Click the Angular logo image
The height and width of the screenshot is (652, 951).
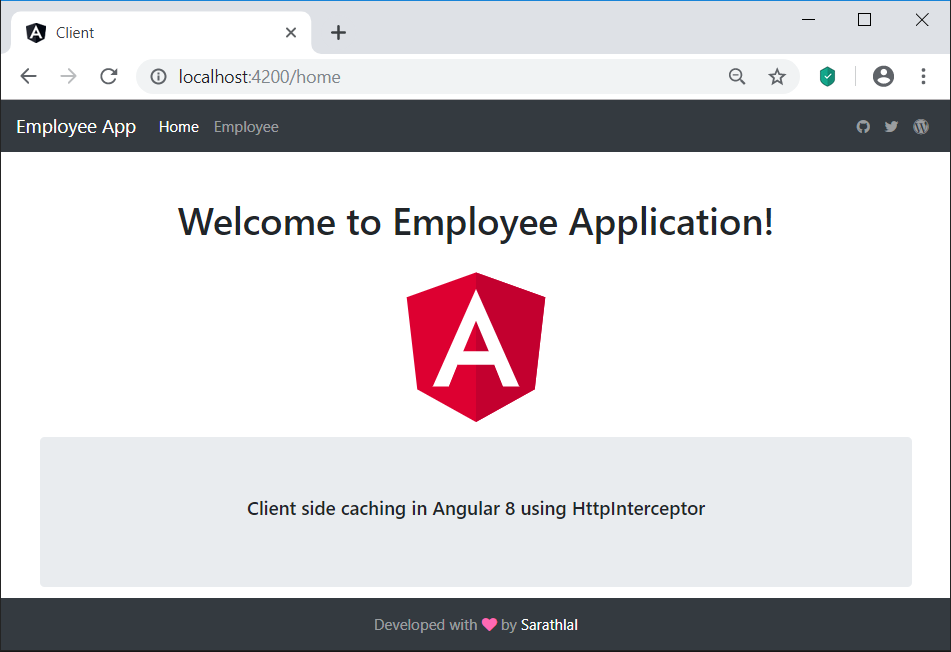(x=476, y=346)
